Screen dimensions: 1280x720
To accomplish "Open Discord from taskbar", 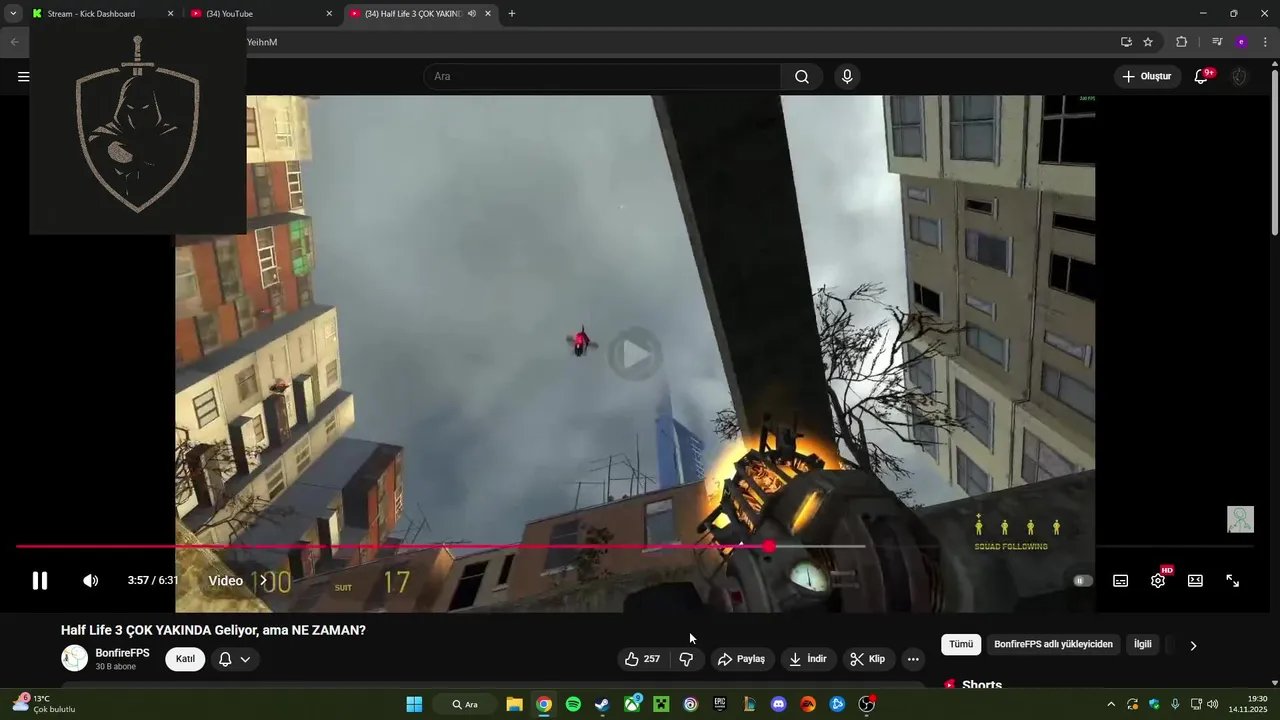I will point(779,704).
